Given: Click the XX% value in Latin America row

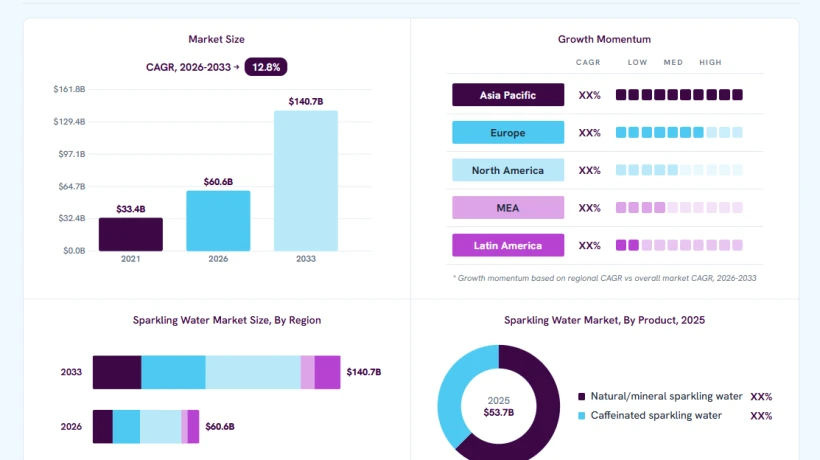Looking at the screenshot, I should (589, 246).
